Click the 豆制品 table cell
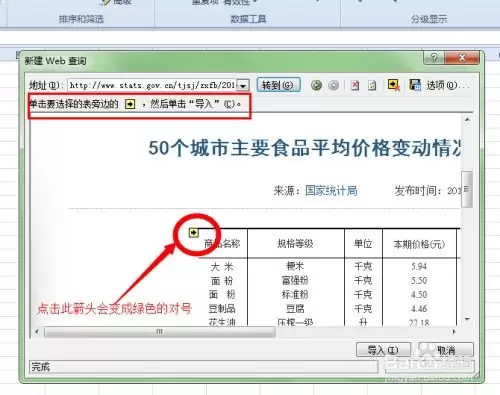This screenshot has width=500, height=395. pyautogui.click(x=222, y=309)
